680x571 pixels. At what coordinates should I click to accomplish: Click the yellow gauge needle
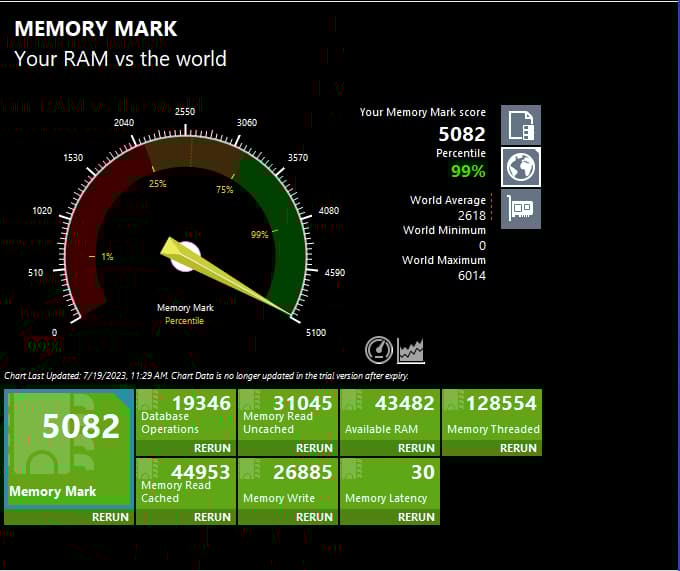click(226, 276)
